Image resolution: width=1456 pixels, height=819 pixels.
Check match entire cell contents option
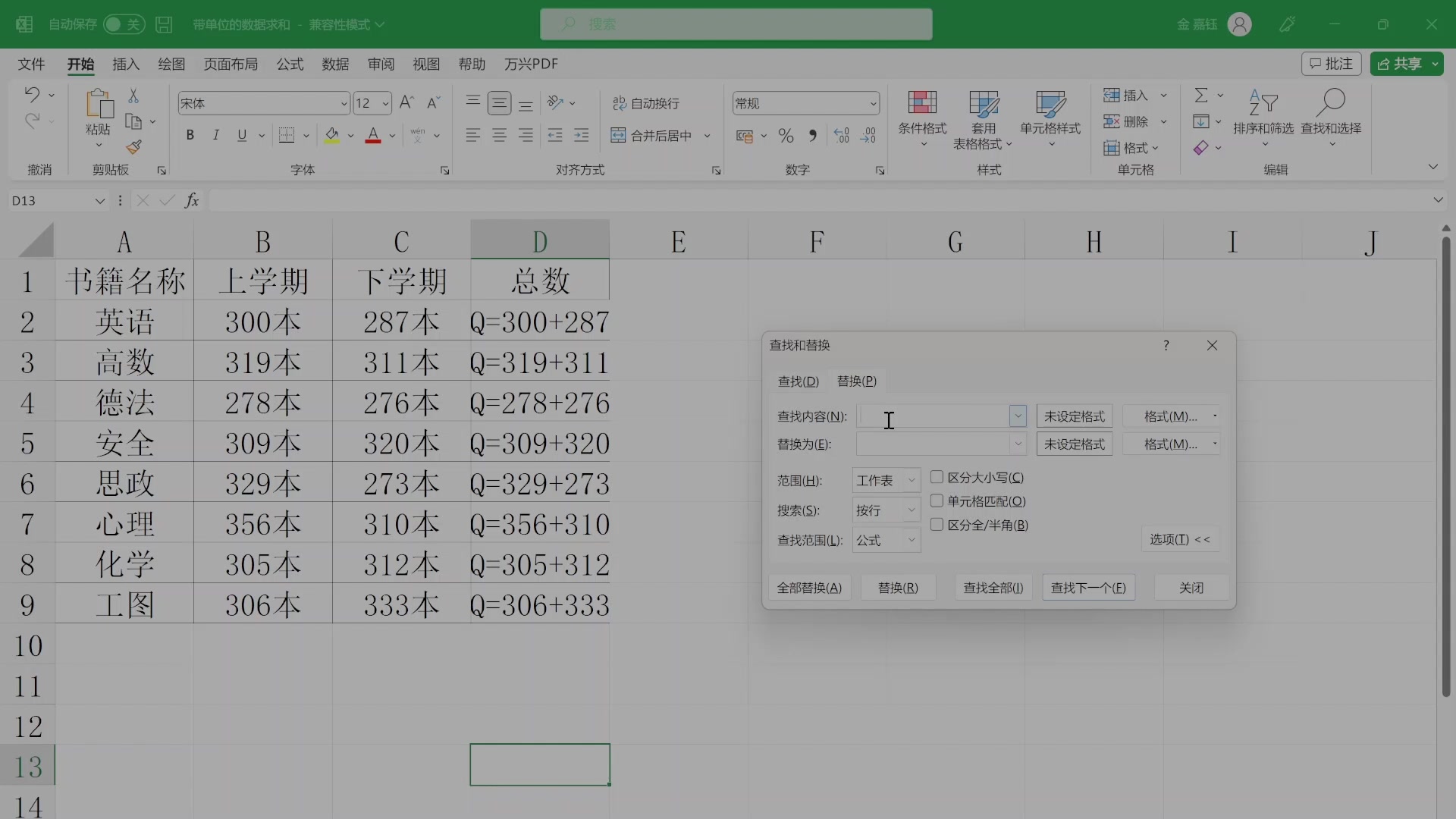(x=937, y=500)
